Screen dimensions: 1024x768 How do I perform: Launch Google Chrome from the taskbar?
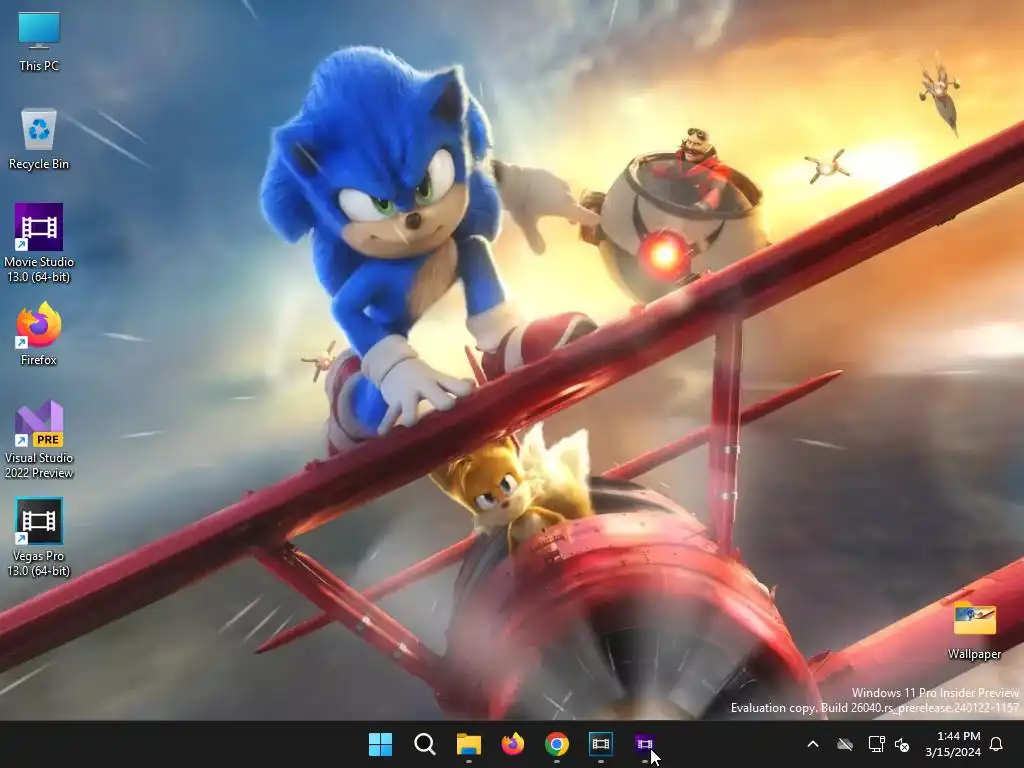556,744
